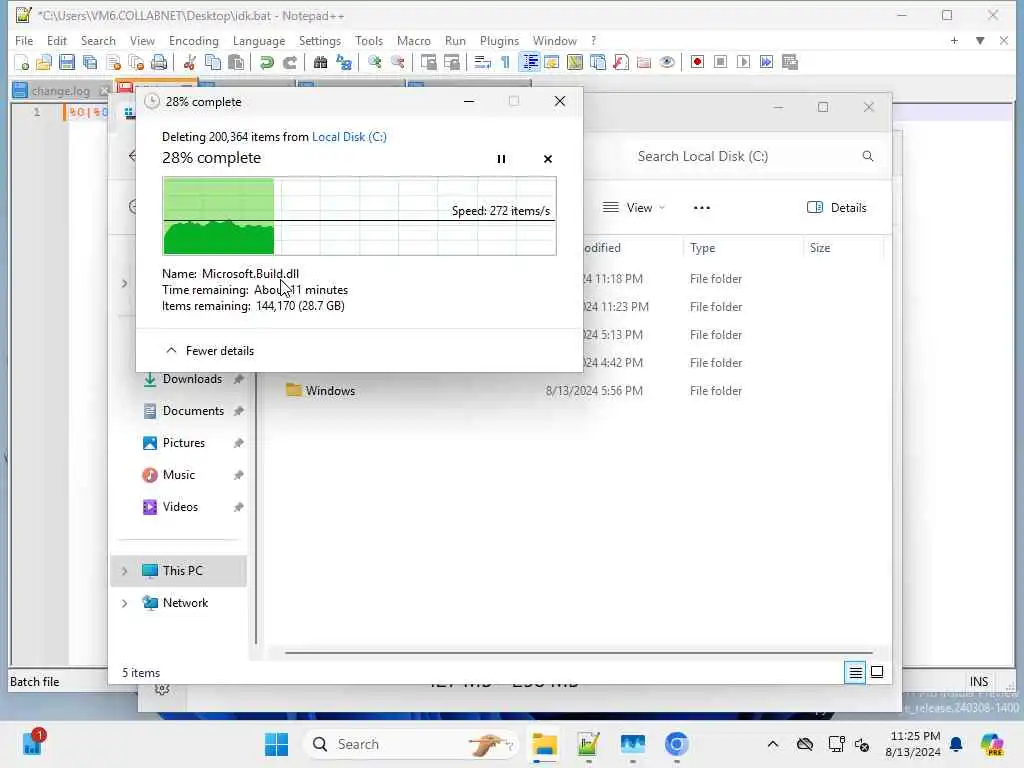Click the Save All icon
Screen dimensions: 1024x768
pos(90,62)
